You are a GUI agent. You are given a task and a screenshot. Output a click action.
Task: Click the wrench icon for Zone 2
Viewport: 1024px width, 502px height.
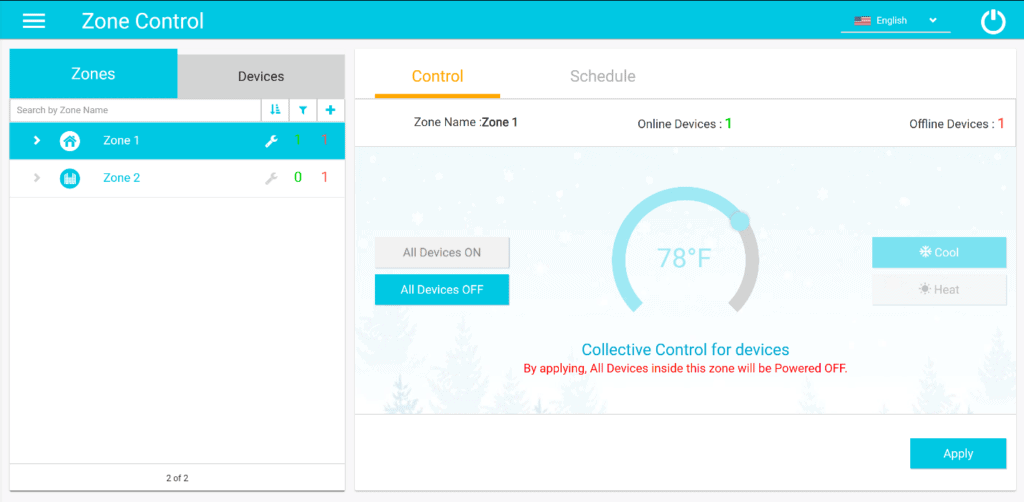(x=270, y=178)
